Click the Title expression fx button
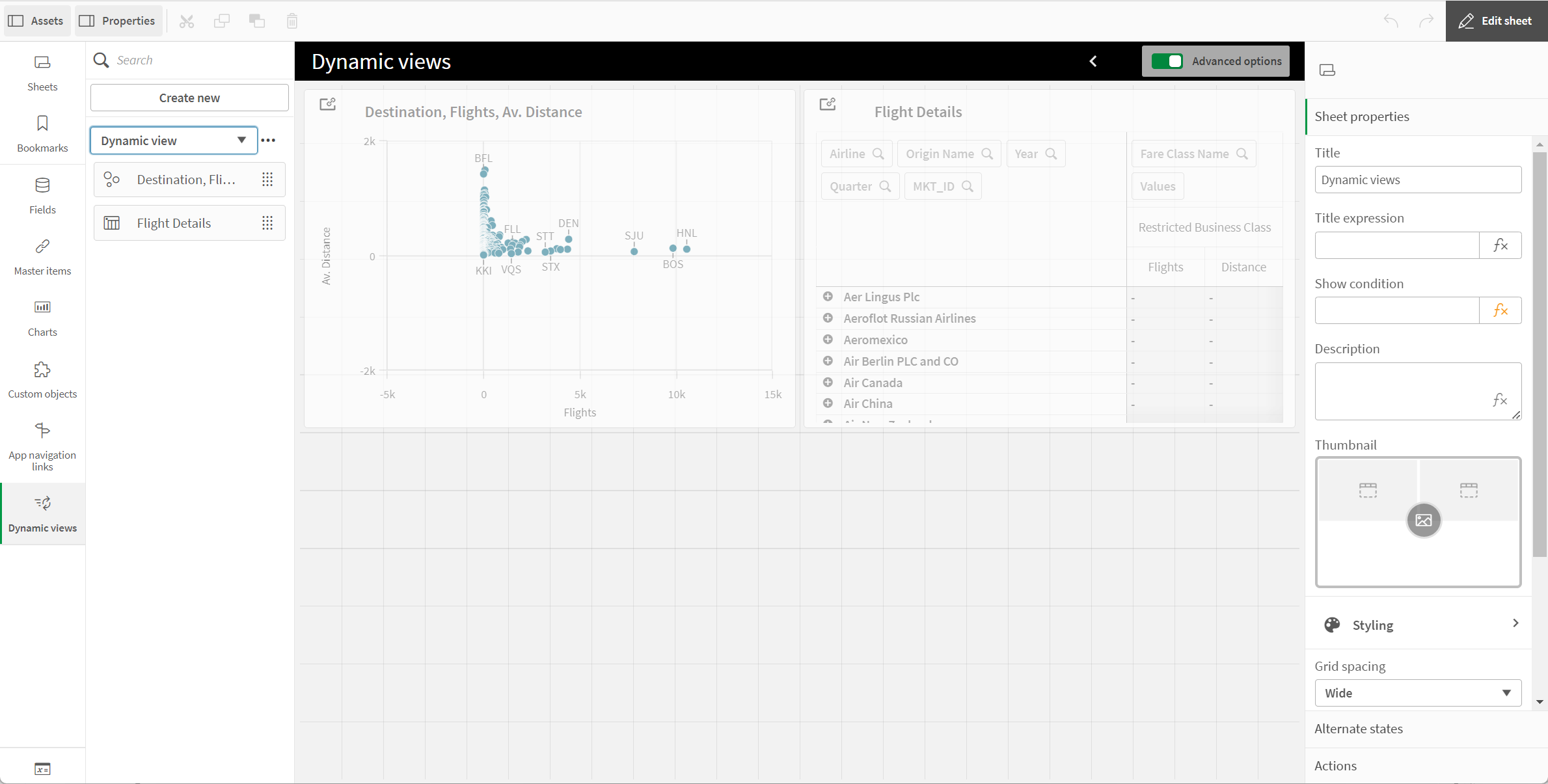 click(x=1499, y=244)
